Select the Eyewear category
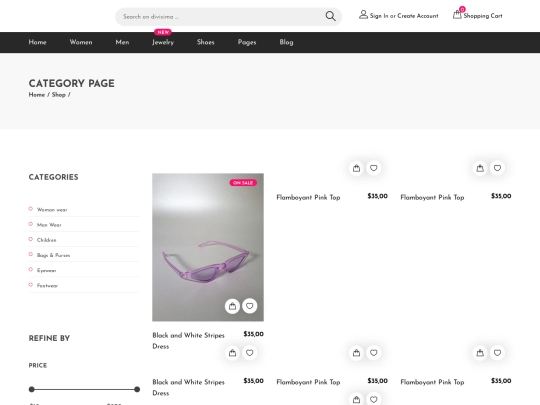 46,270
